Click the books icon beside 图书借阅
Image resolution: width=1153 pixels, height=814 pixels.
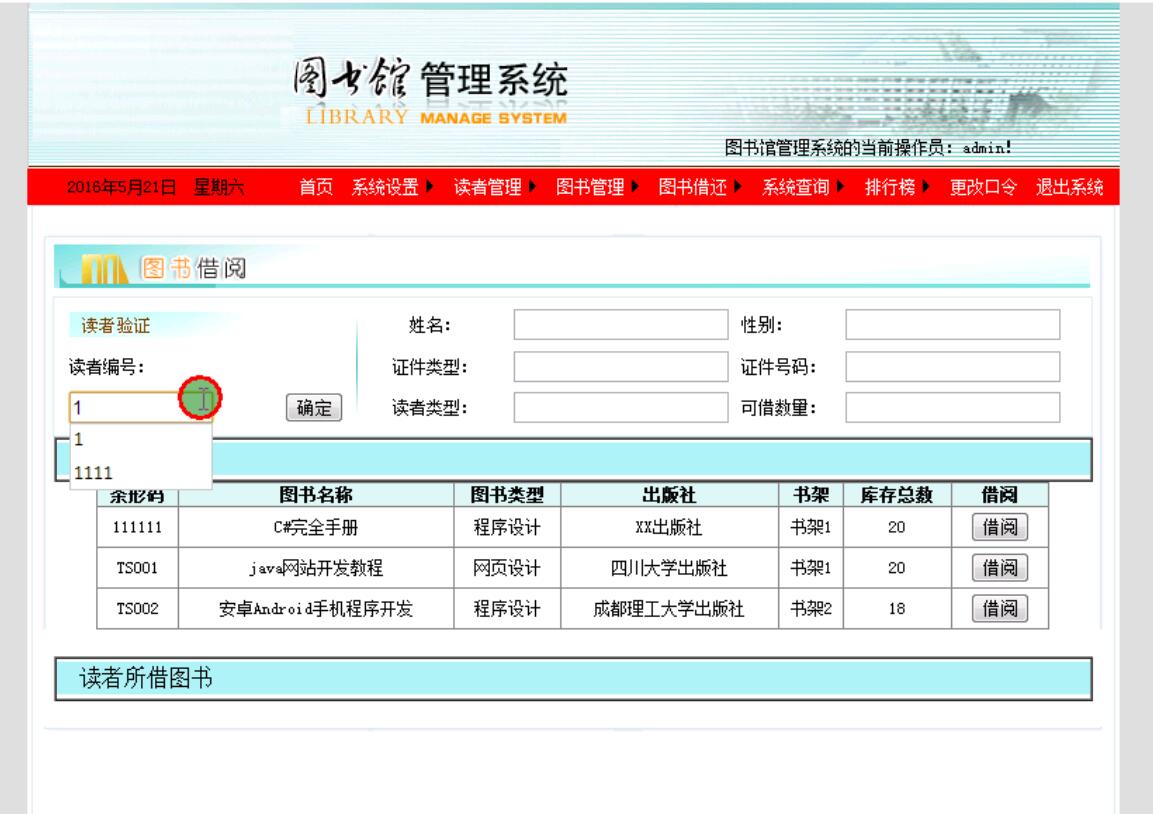click(104, 268)
